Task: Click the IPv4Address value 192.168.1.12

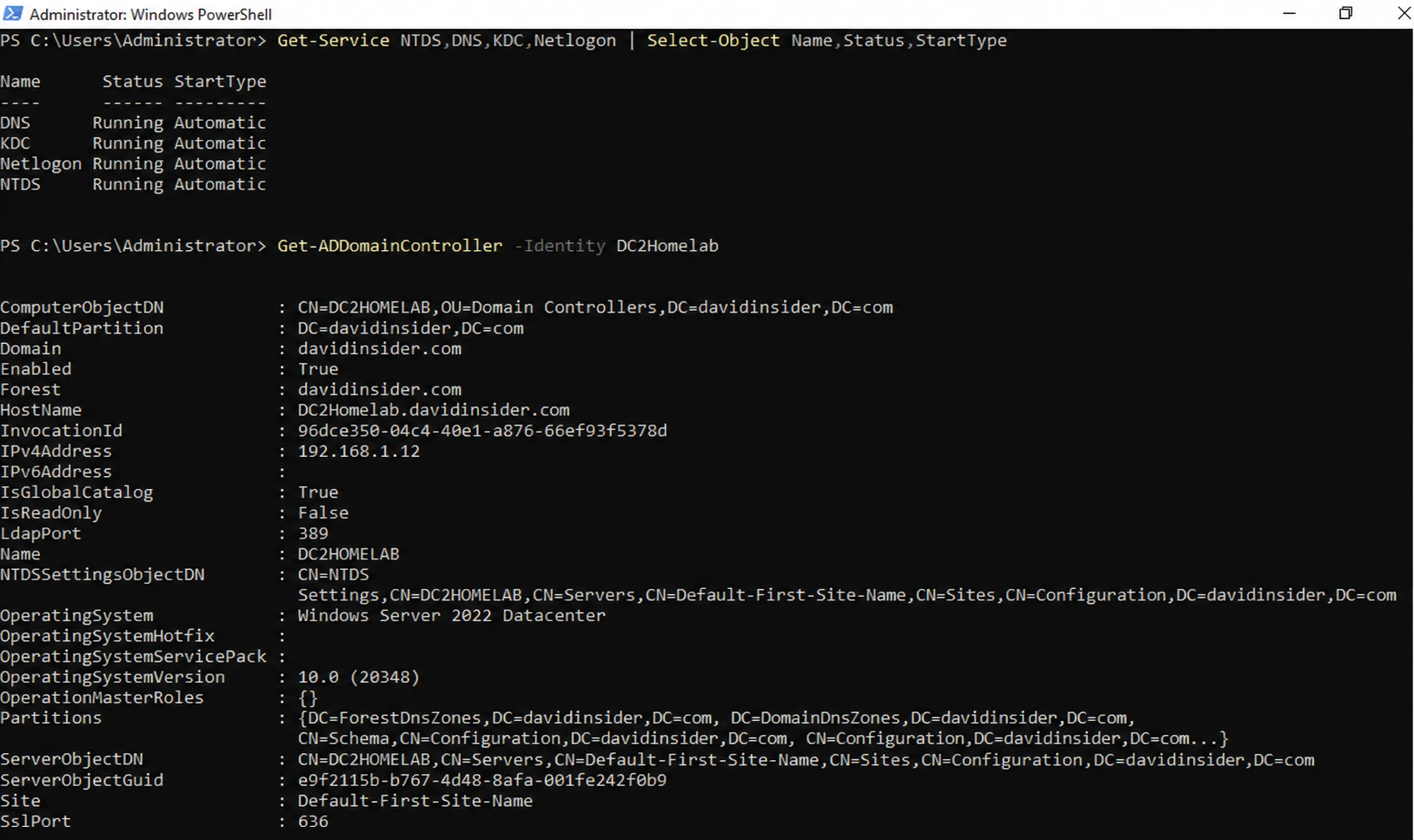Action: (x=359, y=452)
